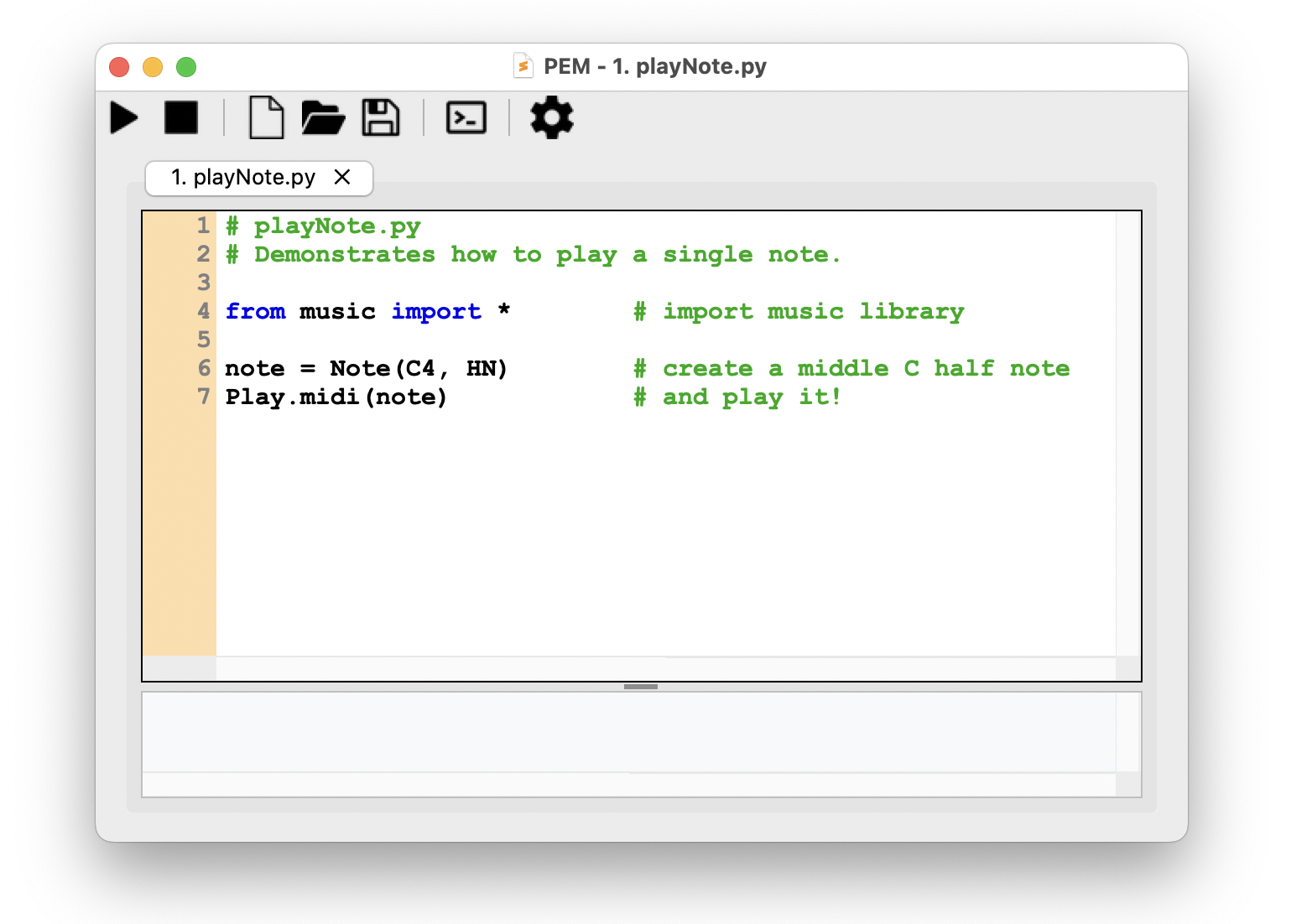
Task: Open a file with the folder icon
Action: pyautogui.click(x=323, y=117)
